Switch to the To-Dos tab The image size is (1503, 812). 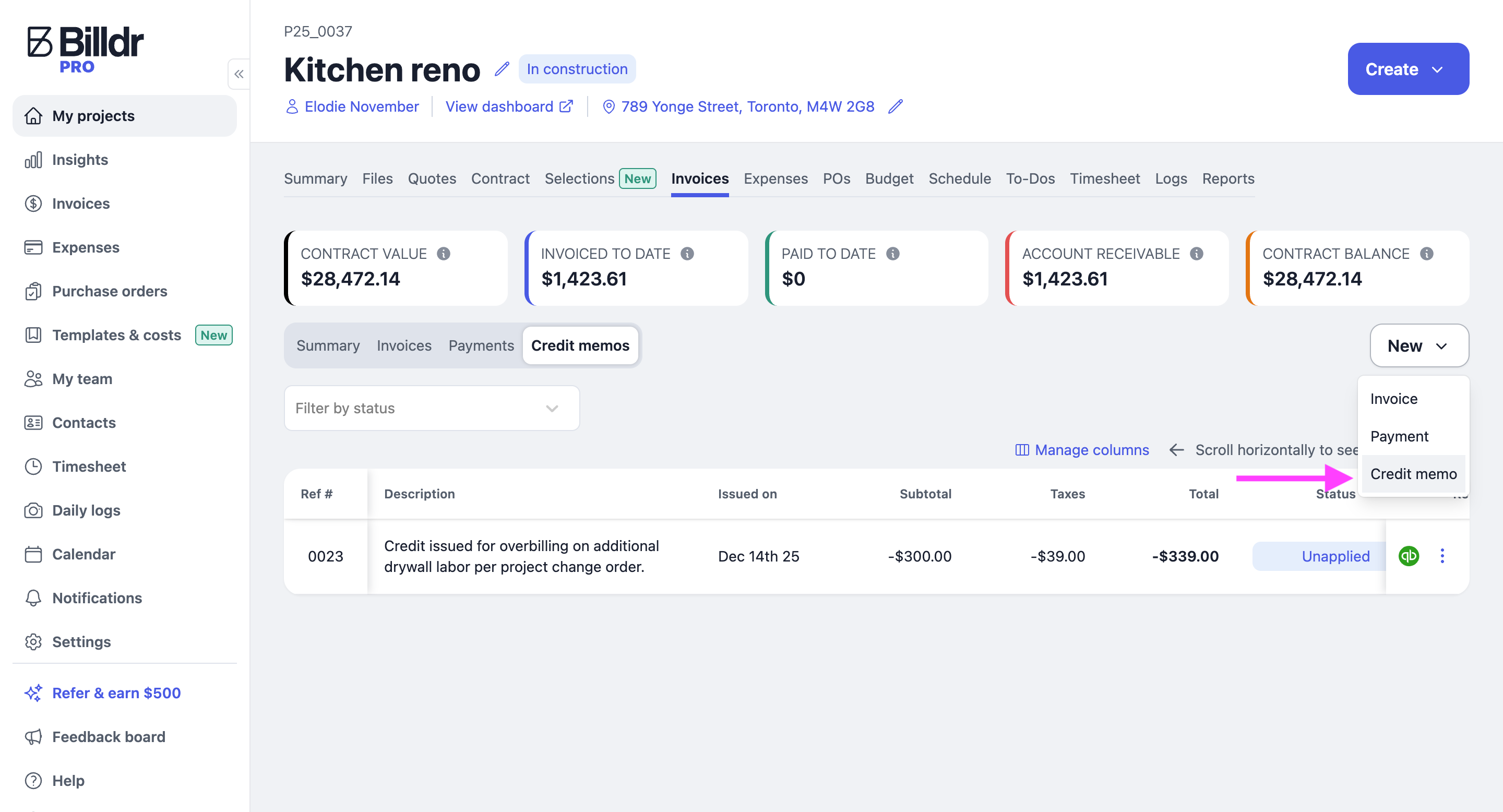pyautogui.click(x=1030, y=178)
